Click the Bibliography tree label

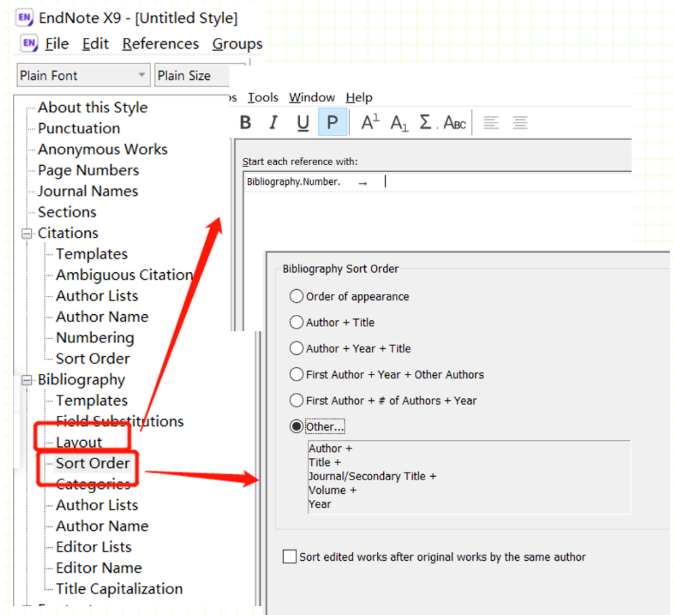click(81, 380)
